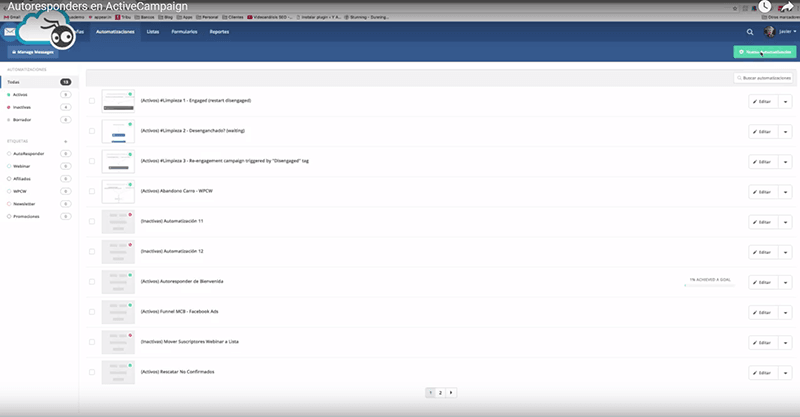Switch to the Automatizaciones tab
Viewport: 800px width, 417px height.
click(x=115, y=32)
